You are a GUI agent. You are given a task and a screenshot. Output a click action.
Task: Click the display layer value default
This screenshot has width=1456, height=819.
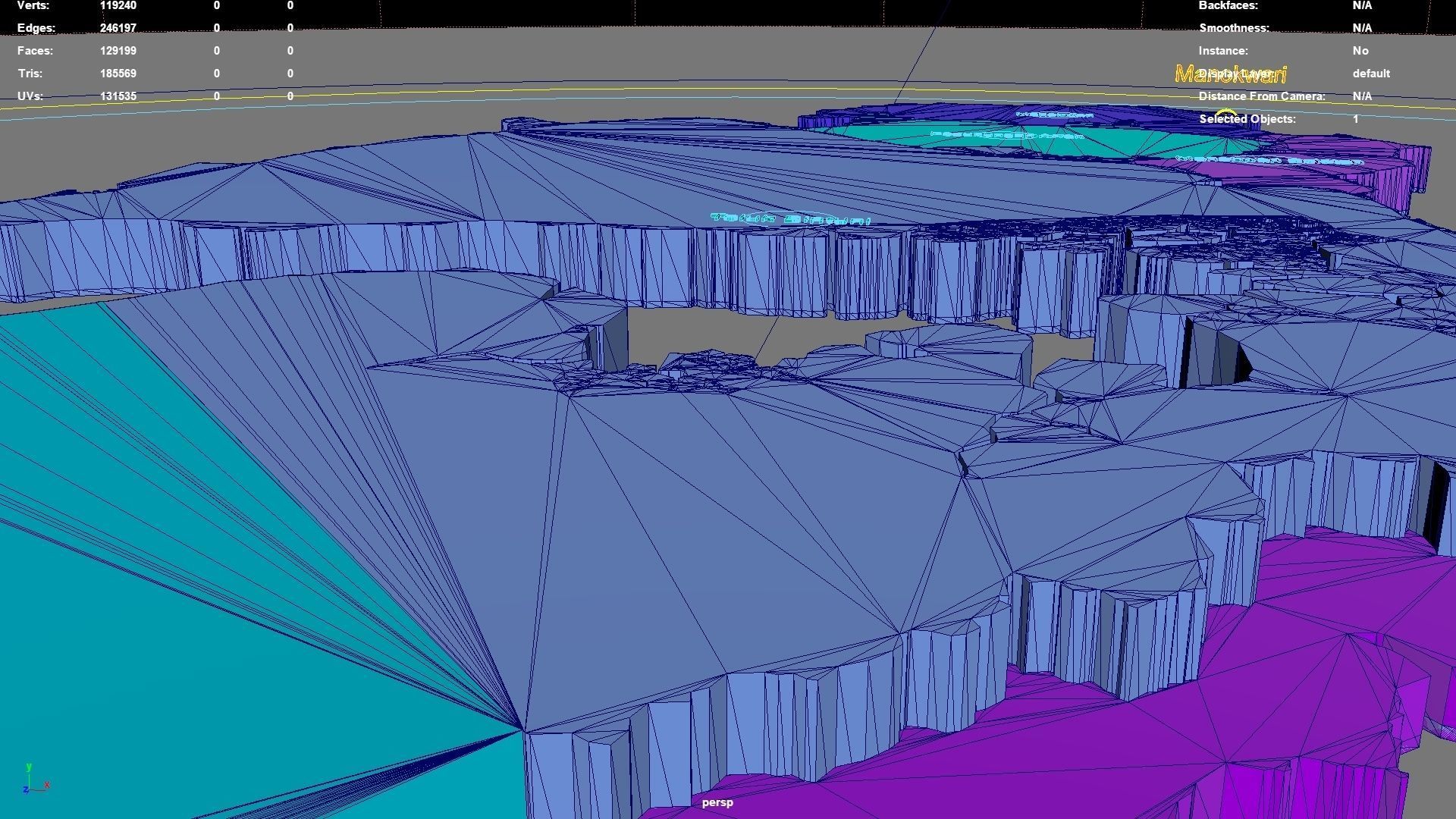tap(1370, 74)
